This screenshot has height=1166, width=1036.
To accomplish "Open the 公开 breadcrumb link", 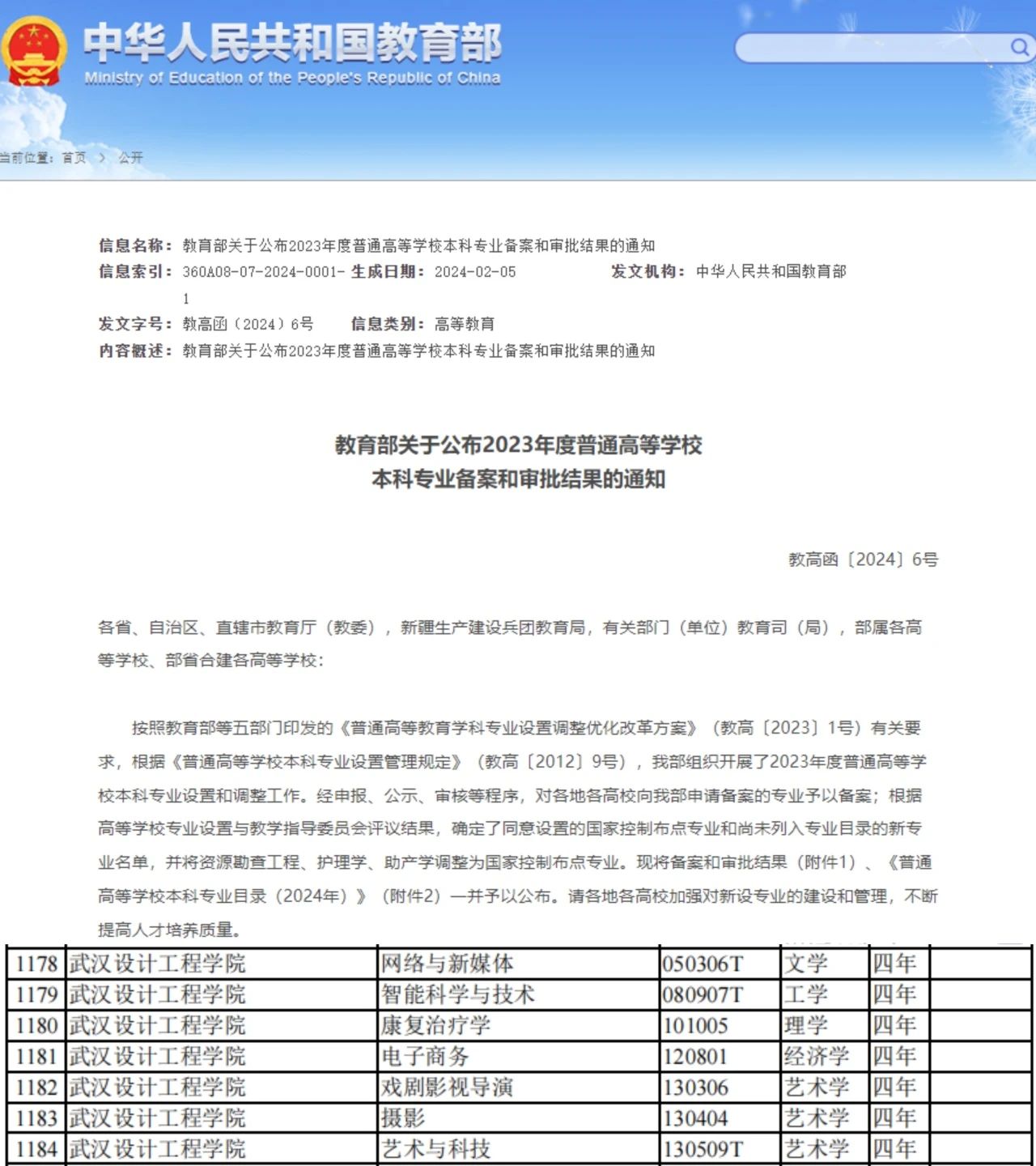I will [x=130, y=158].
